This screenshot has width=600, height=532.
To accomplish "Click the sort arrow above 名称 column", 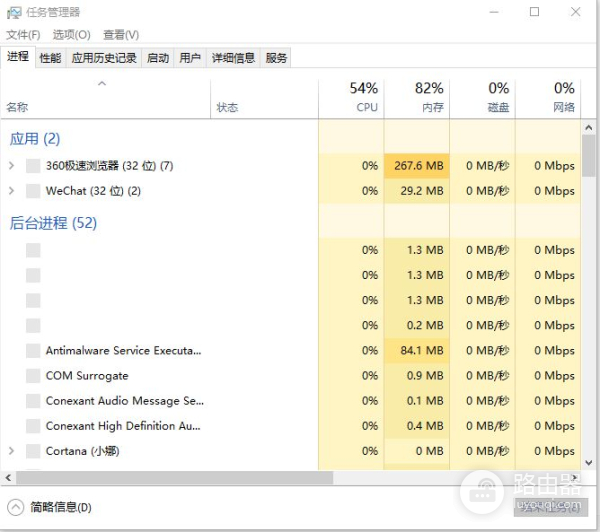I will tap(102, 83).
